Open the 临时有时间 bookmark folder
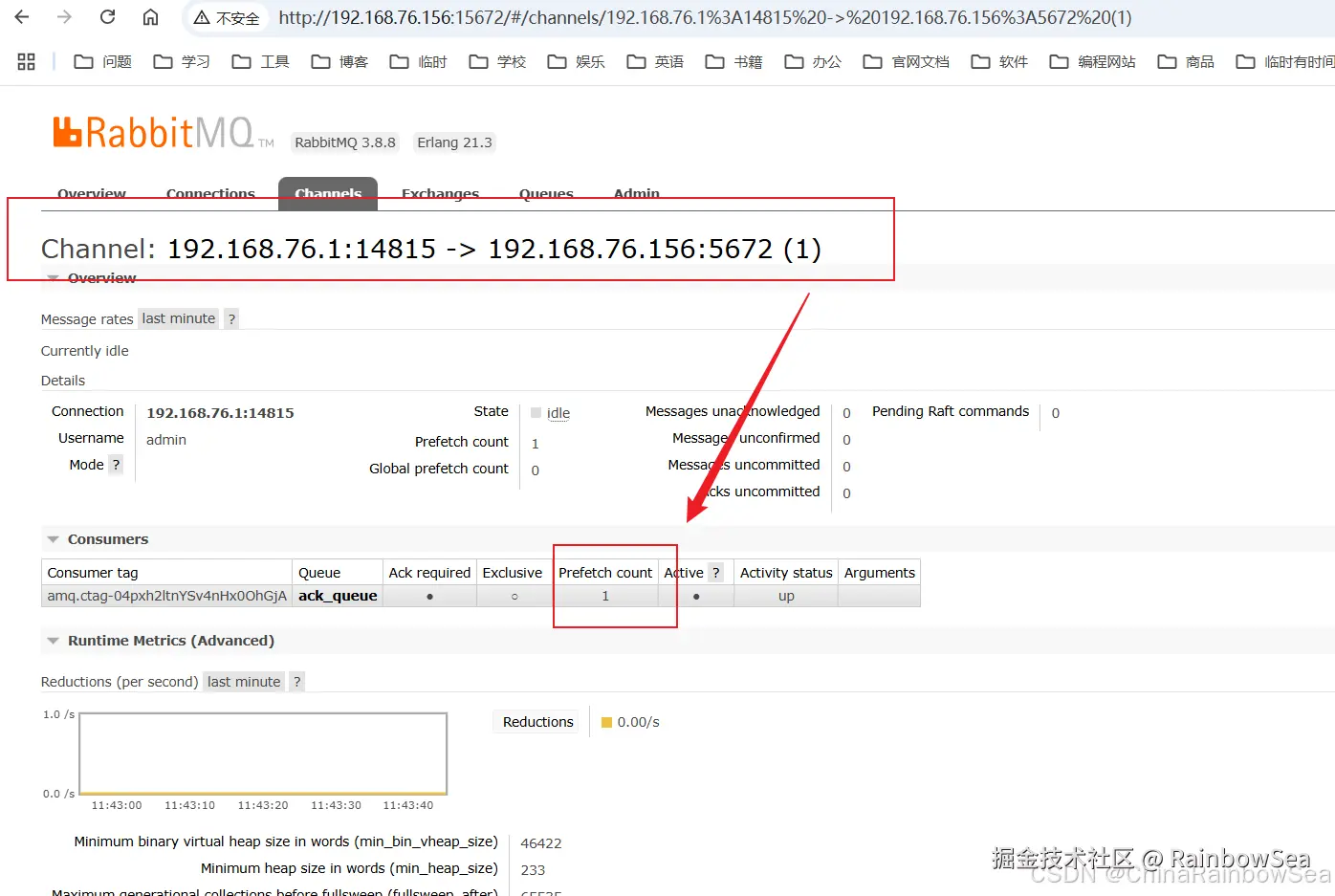 click(x=1285, y=61)
